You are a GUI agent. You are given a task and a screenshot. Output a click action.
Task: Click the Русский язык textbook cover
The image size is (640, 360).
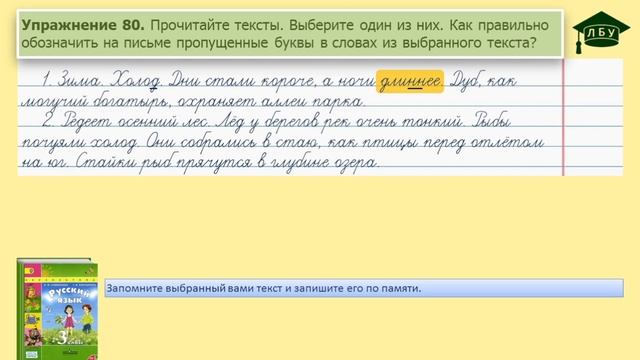[x=57, y=309]
